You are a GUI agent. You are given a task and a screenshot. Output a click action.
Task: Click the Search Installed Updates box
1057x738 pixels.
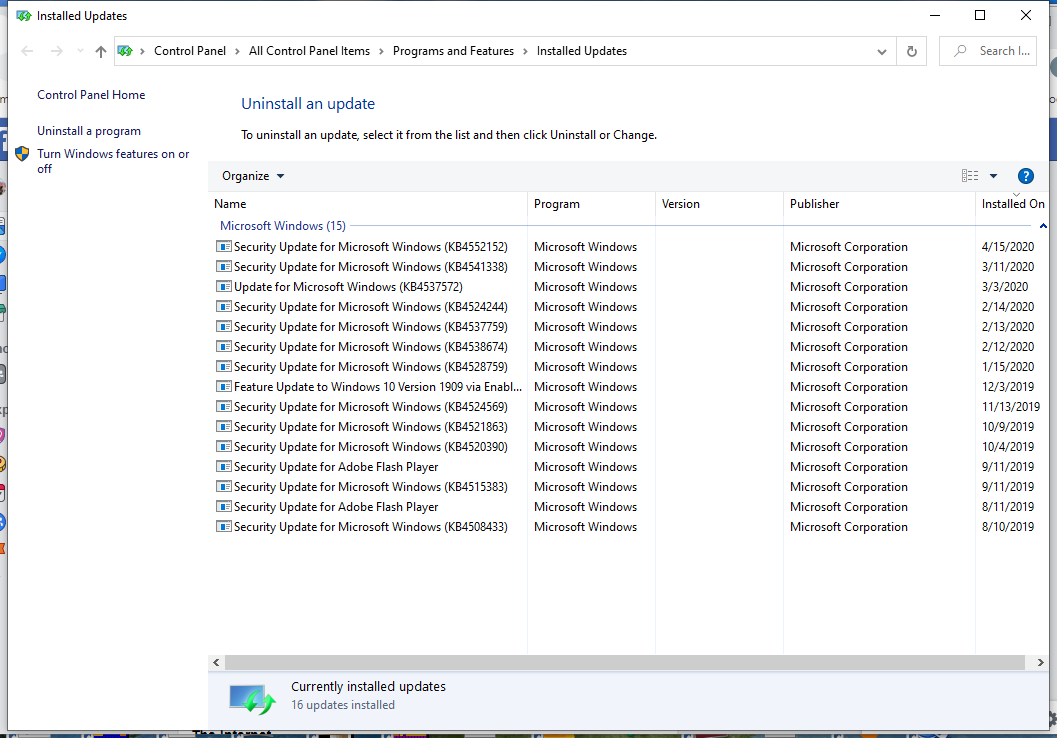click(x=988, y=51)
